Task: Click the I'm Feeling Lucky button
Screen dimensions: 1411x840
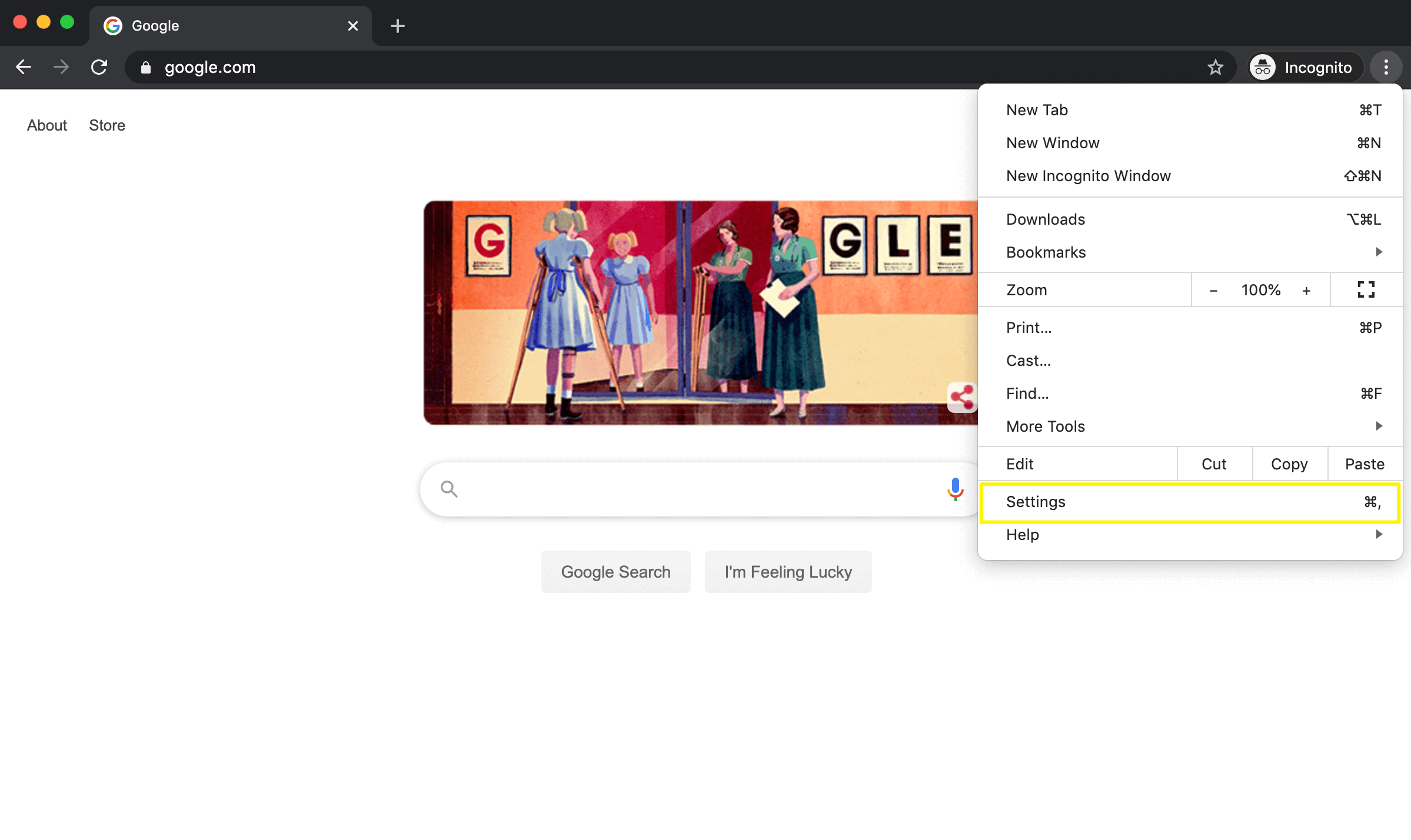Action: click(x=788, y=571)
